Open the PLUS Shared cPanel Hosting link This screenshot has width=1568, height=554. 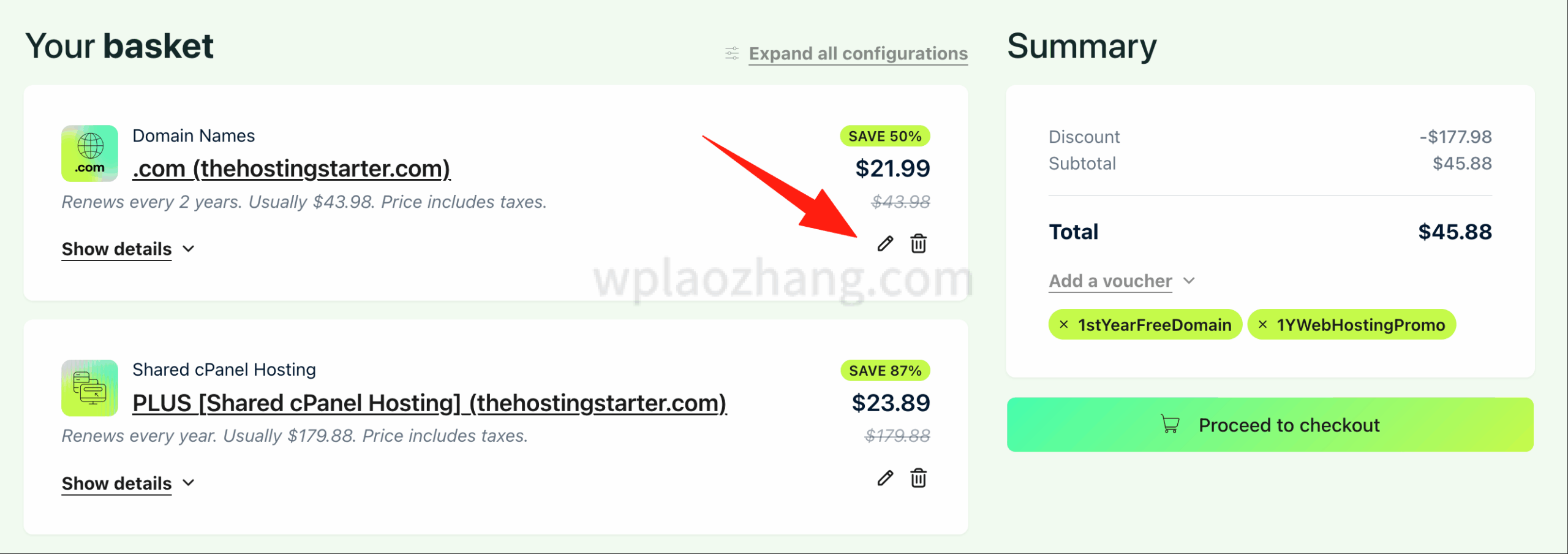click(x=429, y=403)
